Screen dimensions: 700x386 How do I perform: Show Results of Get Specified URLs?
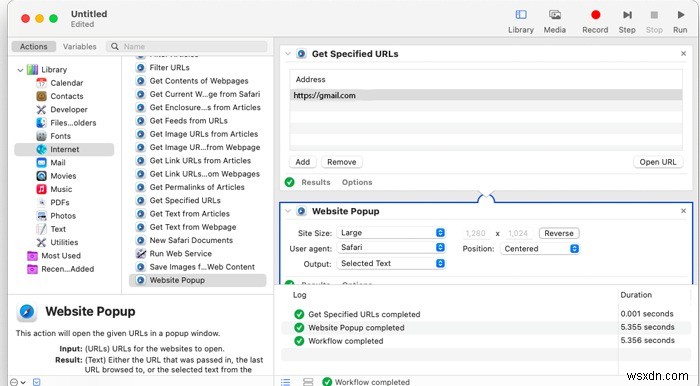pyautogui.click(x=316, y=183)
